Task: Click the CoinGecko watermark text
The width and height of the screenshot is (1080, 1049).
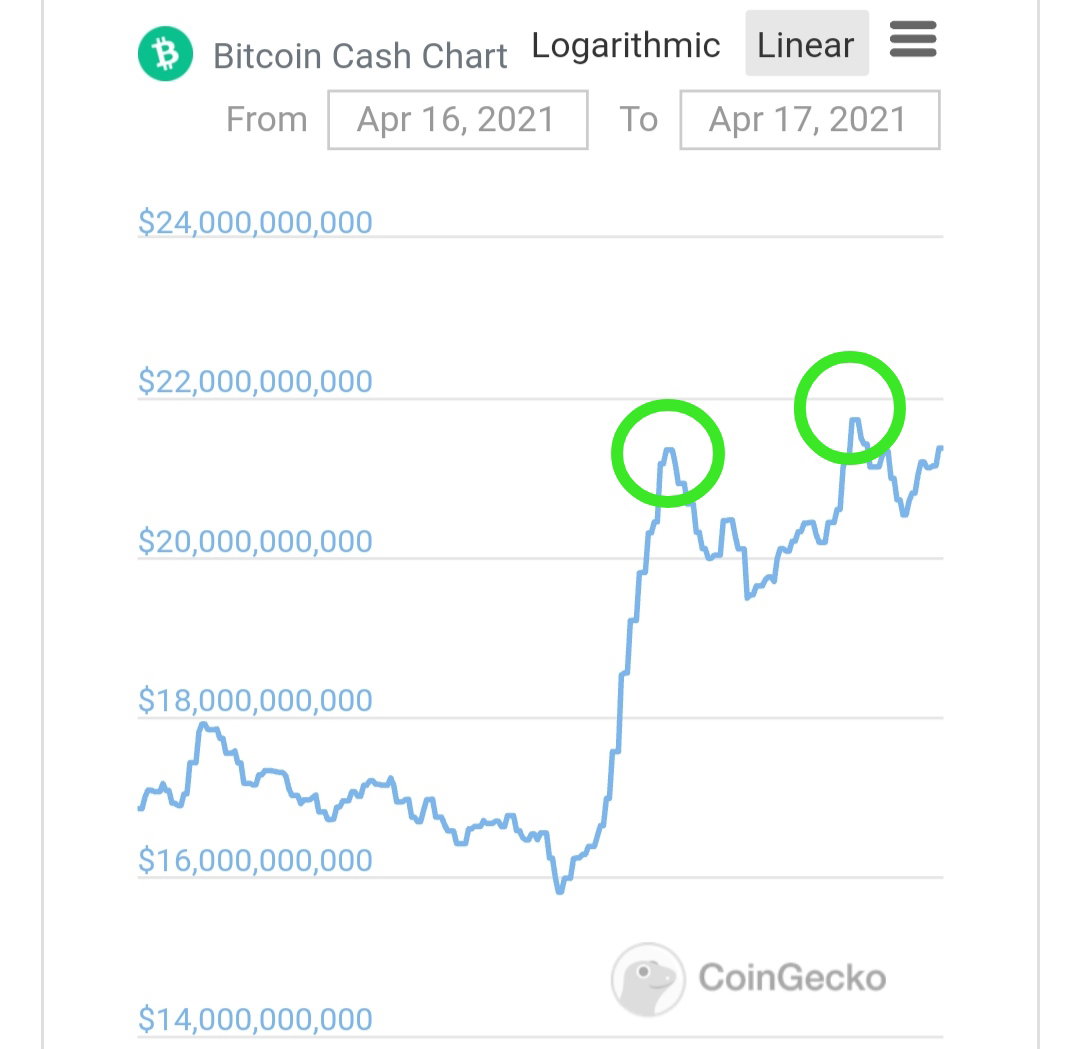Action: [792, 977]
